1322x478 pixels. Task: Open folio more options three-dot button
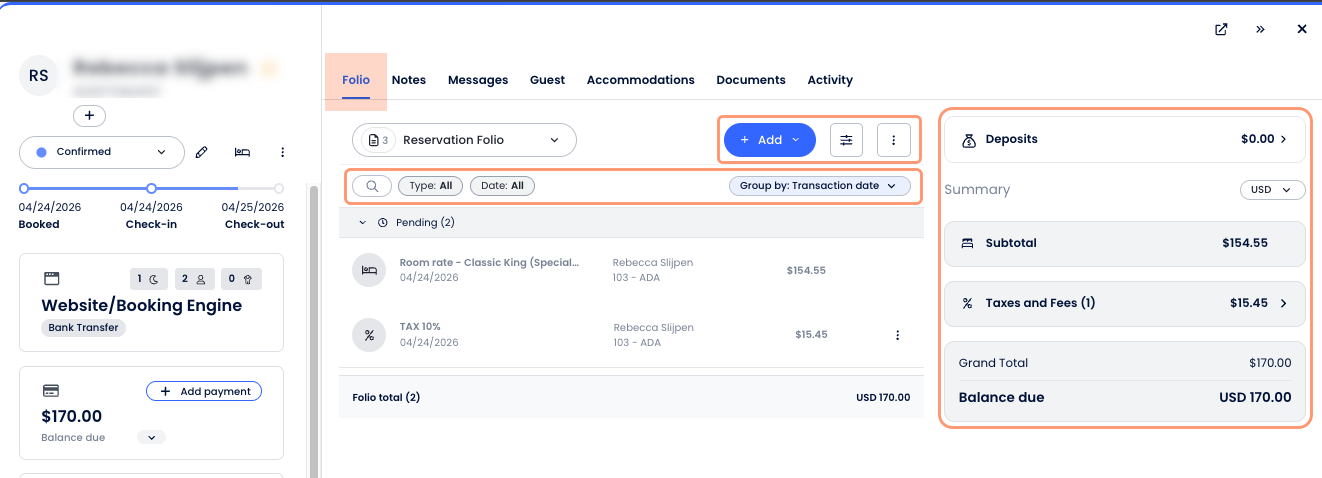(x=894, y=140)
